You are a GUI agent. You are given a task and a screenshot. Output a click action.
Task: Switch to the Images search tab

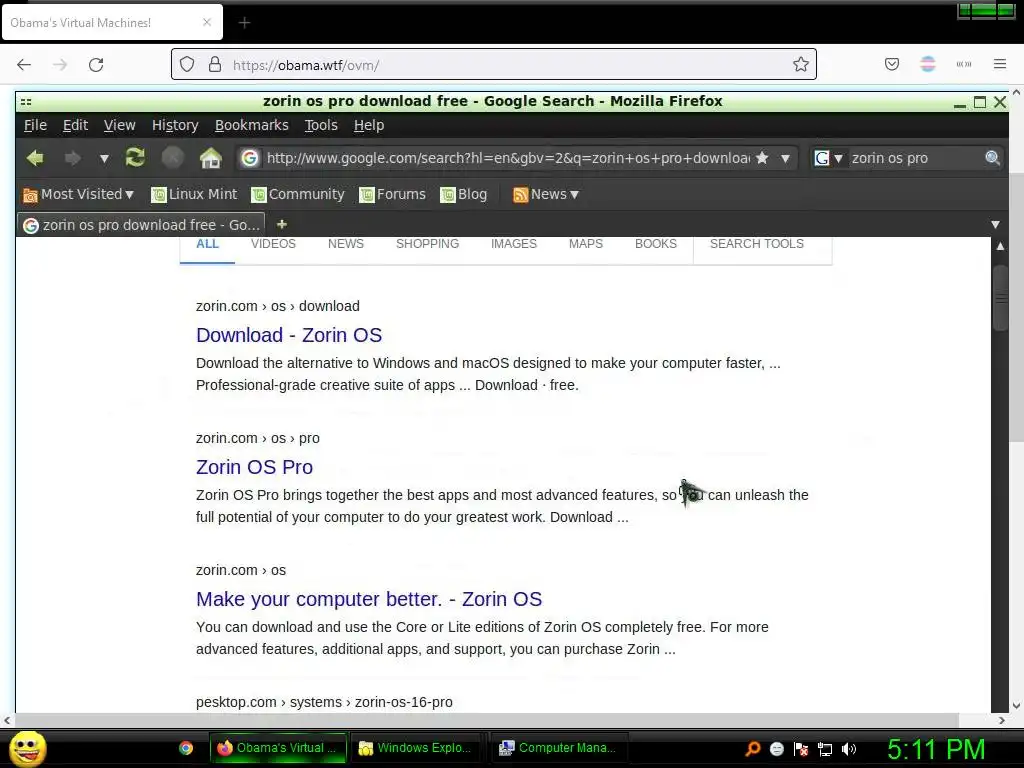click(x=514, y=244)
